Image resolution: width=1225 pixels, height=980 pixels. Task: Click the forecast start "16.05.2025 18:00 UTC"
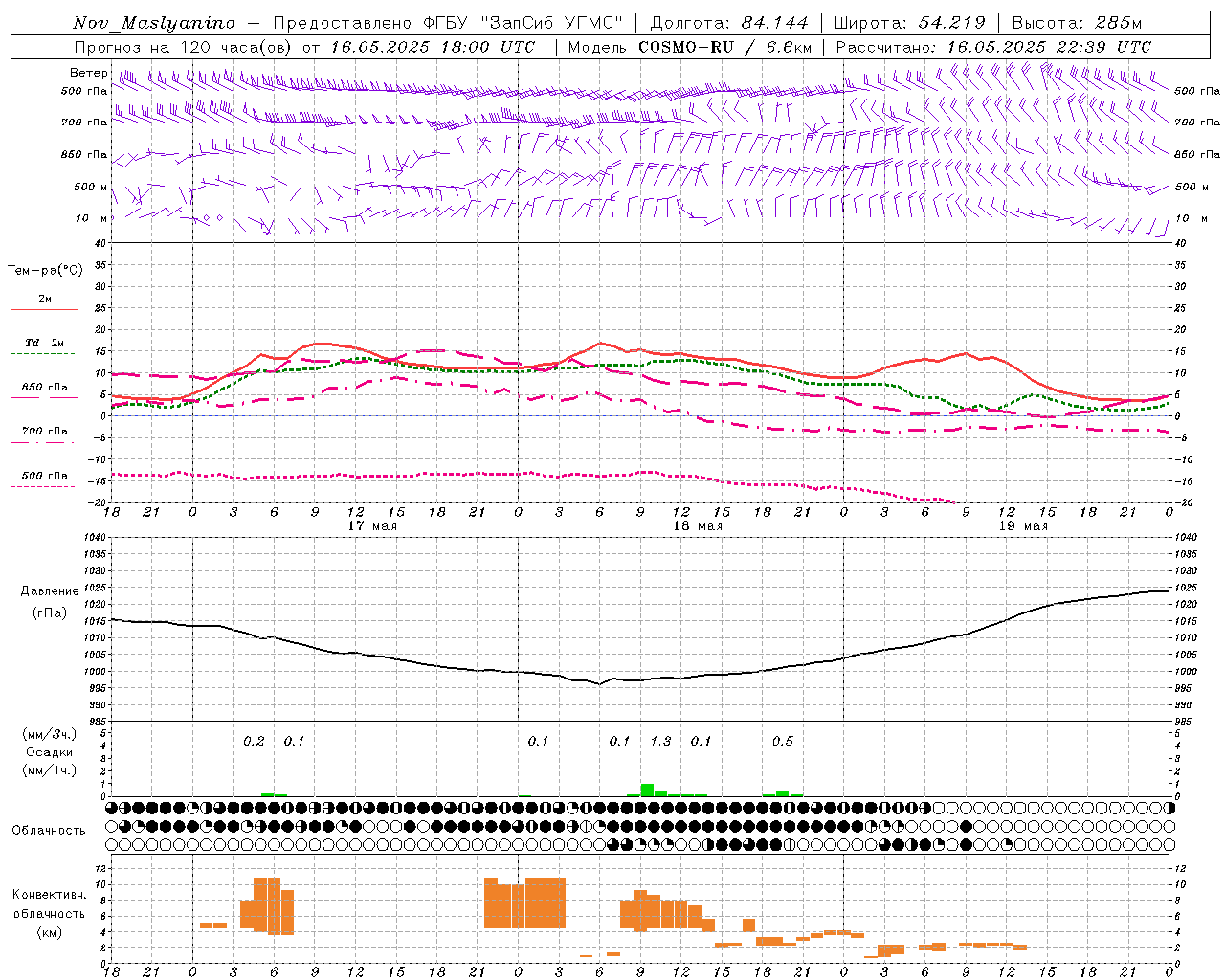[433, 47]
